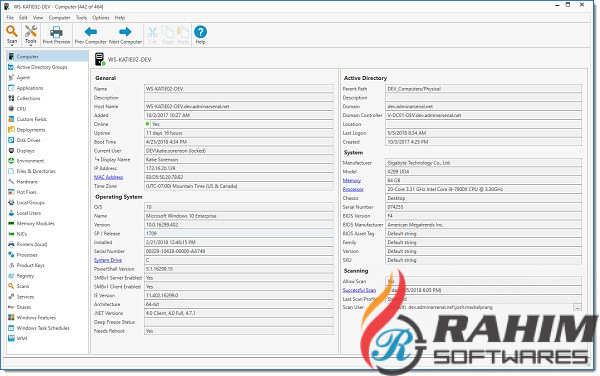Click the MAC Address link

[x=109, y=177]
